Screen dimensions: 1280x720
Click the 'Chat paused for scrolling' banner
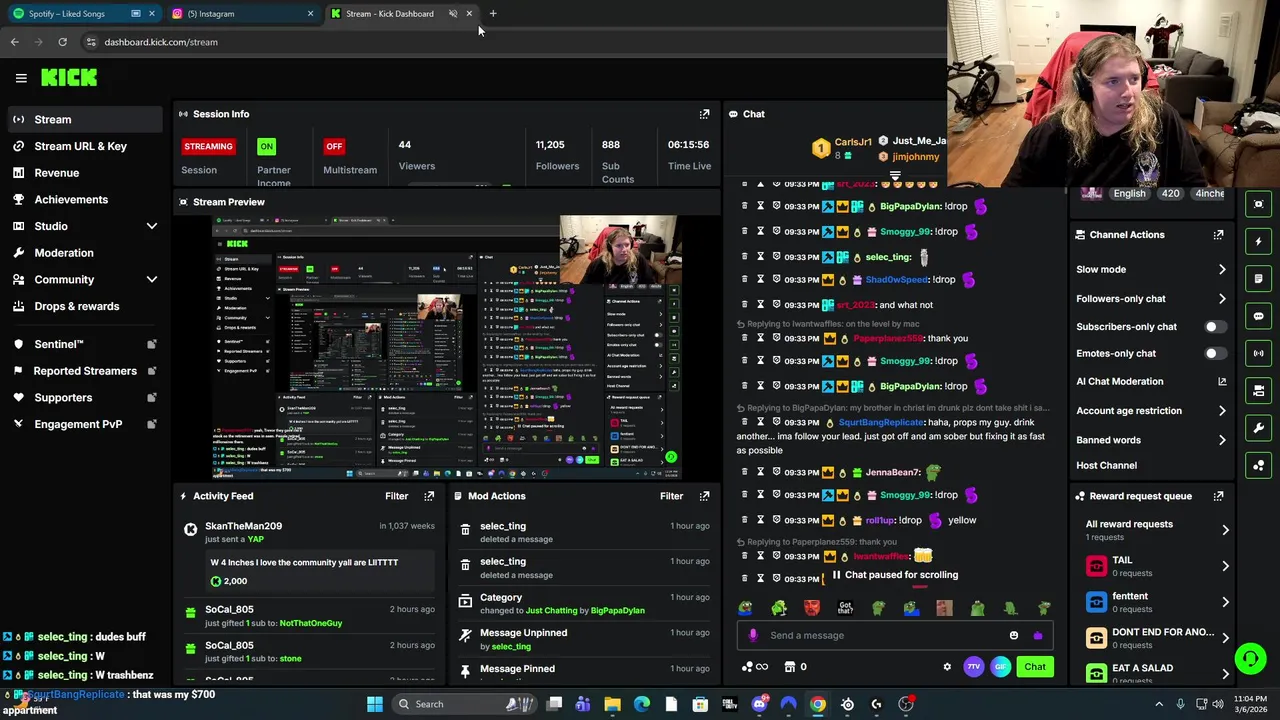(895, 575)
